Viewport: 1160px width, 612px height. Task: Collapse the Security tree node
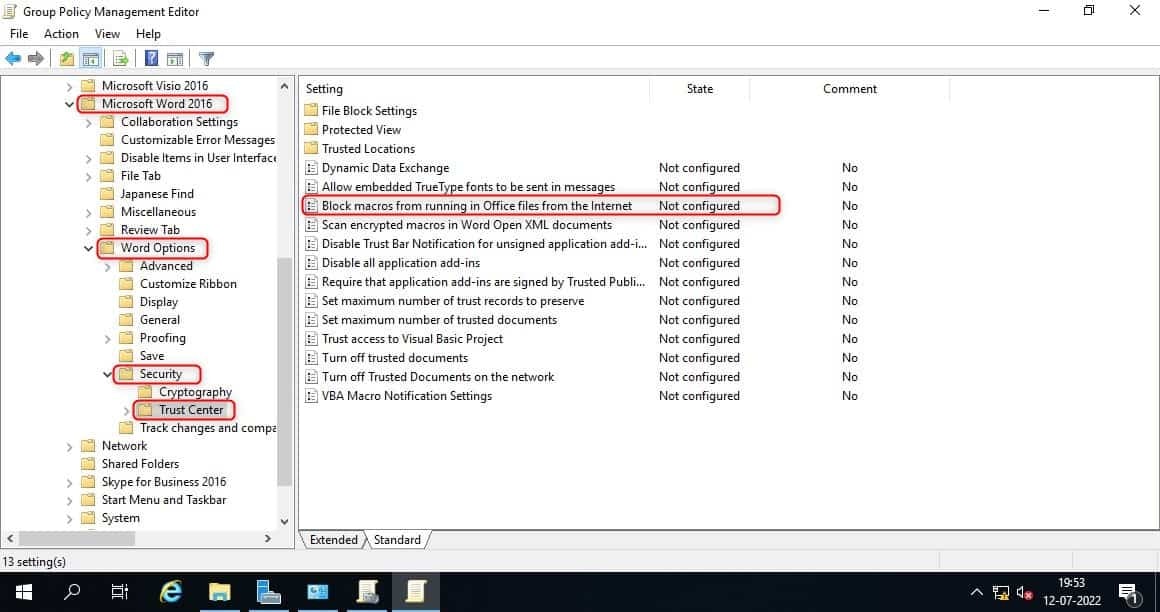108,374
